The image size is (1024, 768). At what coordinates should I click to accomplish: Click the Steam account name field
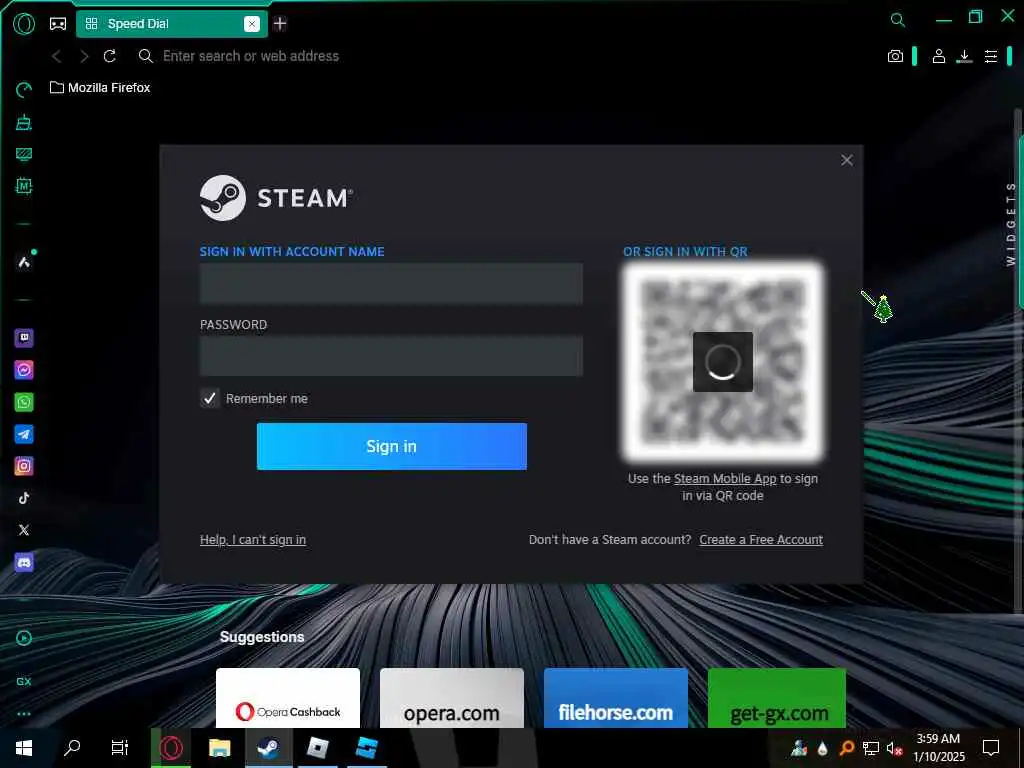(391, 283)
